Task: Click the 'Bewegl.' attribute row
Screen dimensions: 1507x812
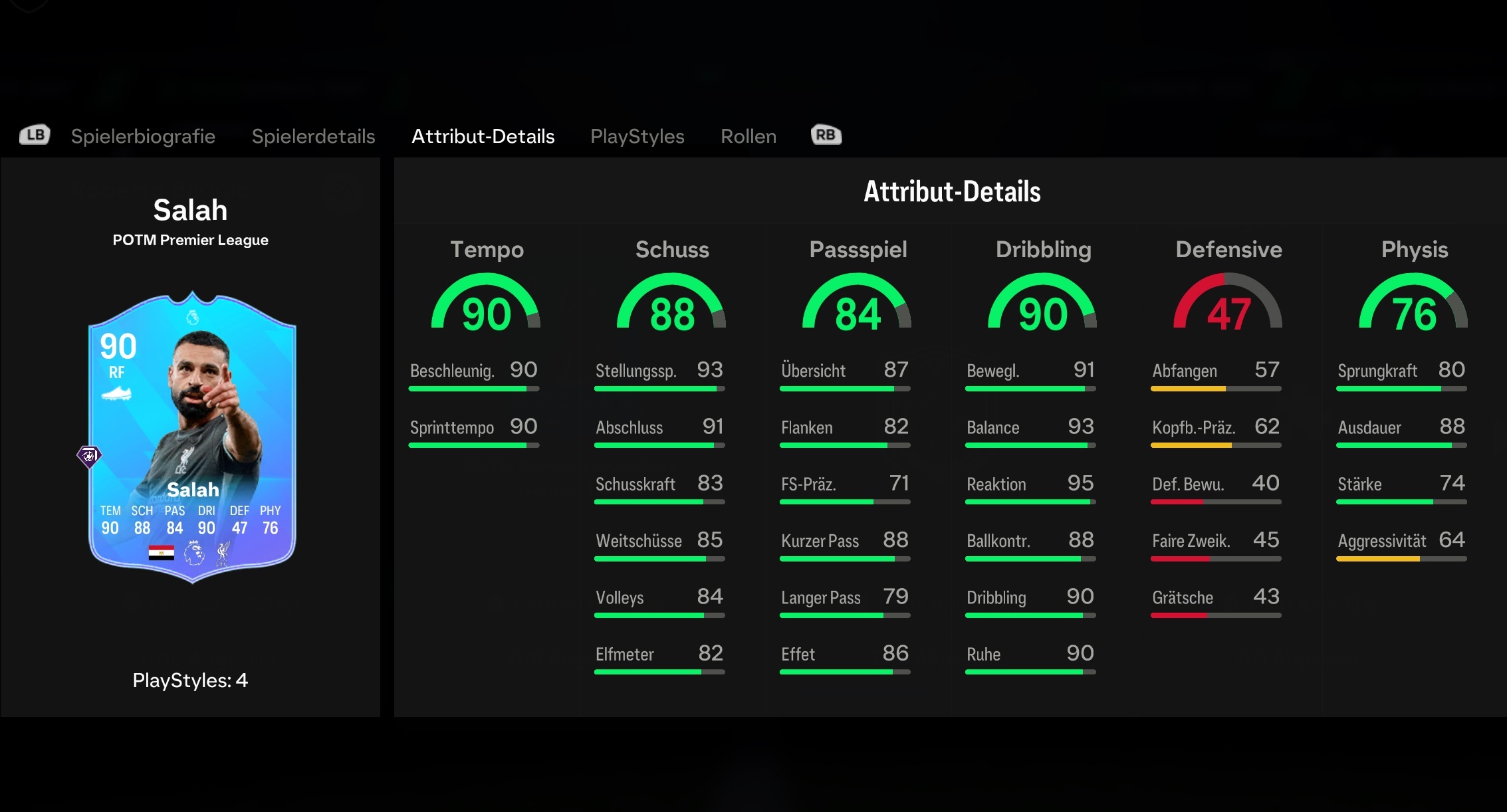Action: [x=1030, y=375]
